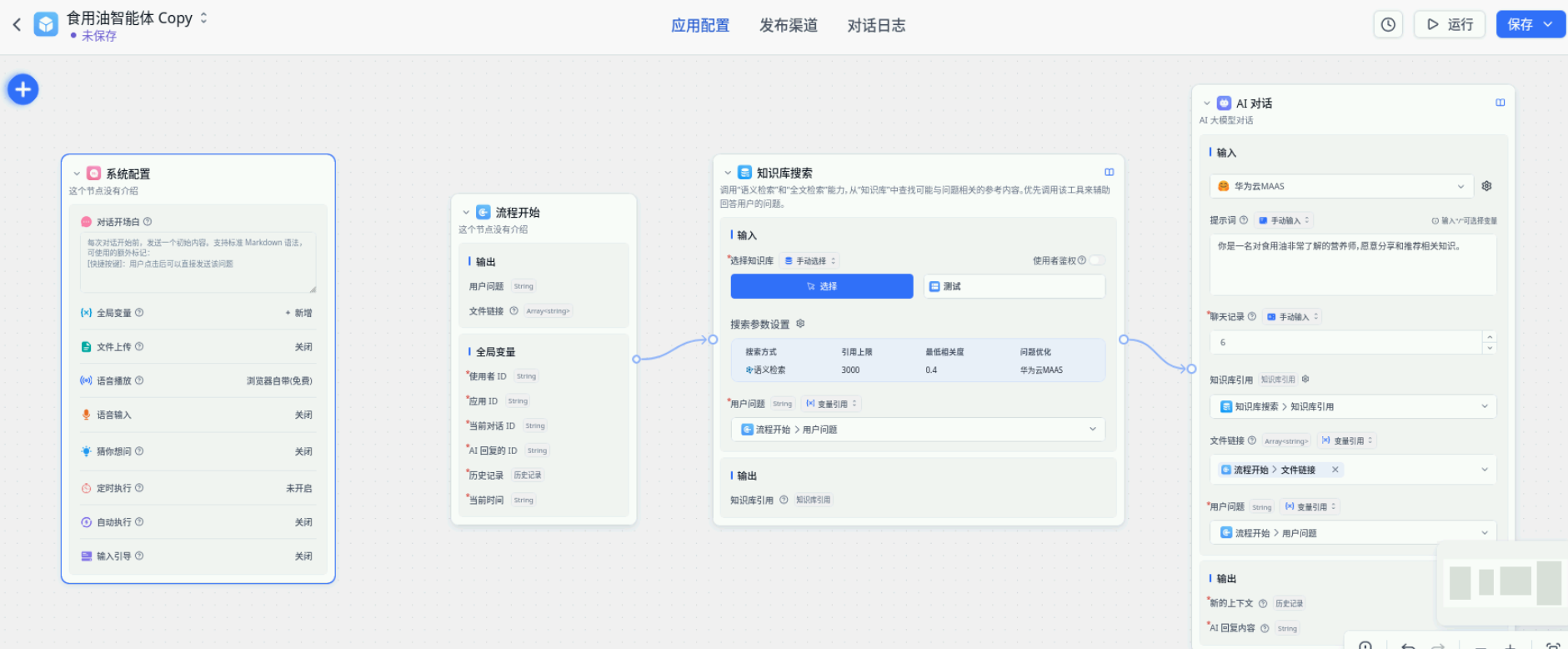Decrease 聊天记录 count with down stepper
The width and height of the screenshot is (1568, 649).
(x=1490, y=348)
